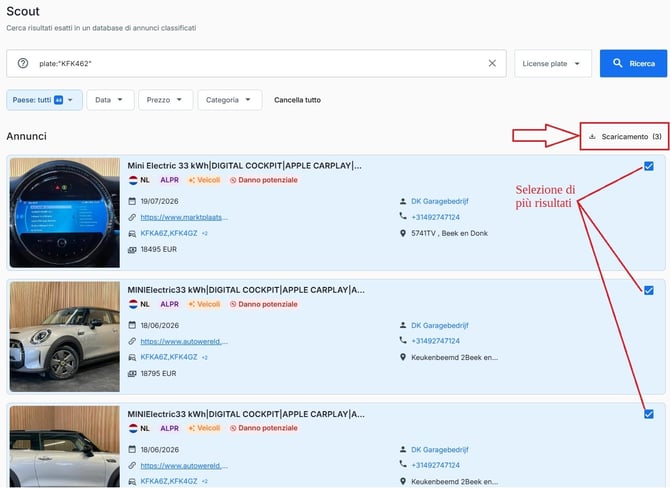Click Danno potenziale badge in third listing
This screenshot has height=489, width=670.
[264, 428]
